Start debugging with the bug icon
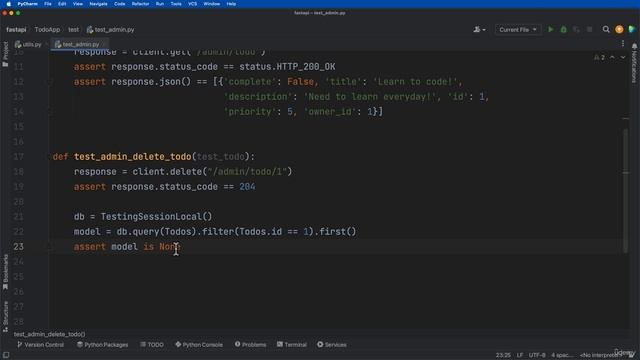Viewport: 640px width, 360px height. (x=564, y=29)
